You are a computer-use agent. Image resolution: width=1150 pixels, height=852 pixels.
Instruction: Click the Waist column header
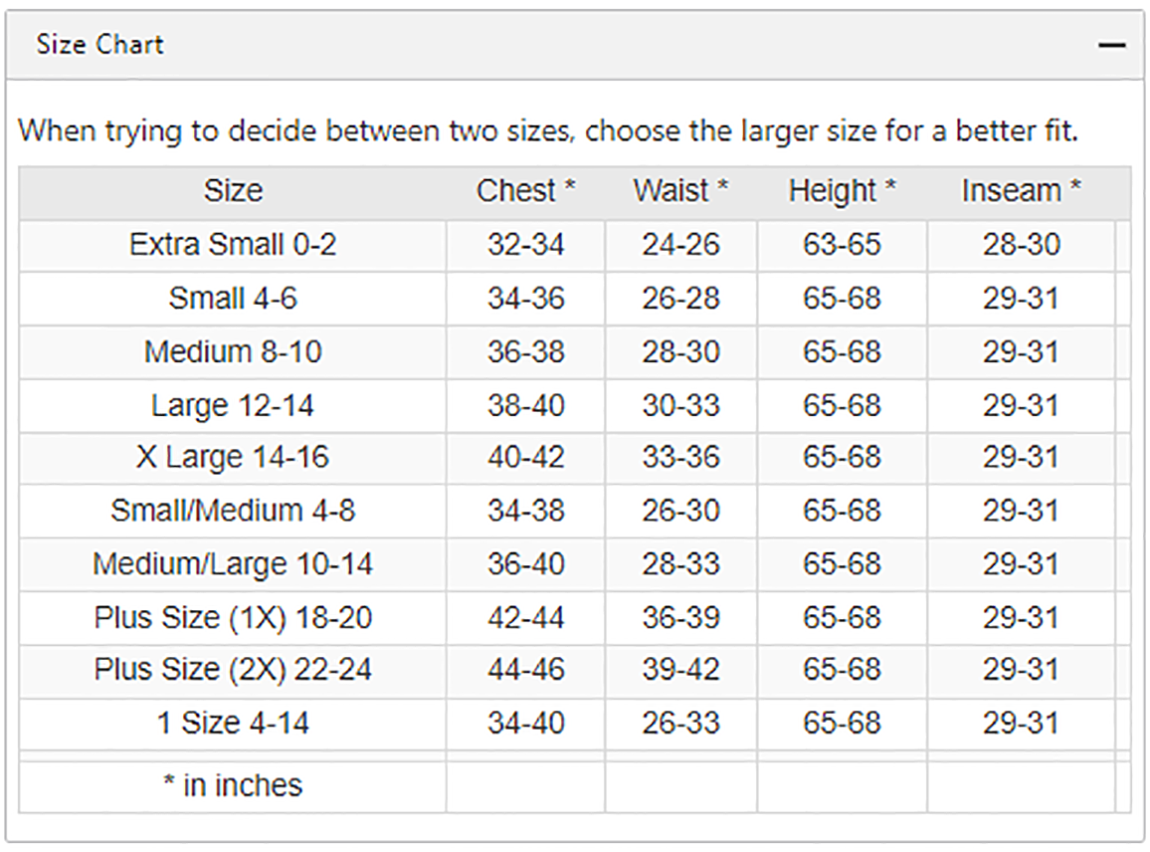[681, 191]
